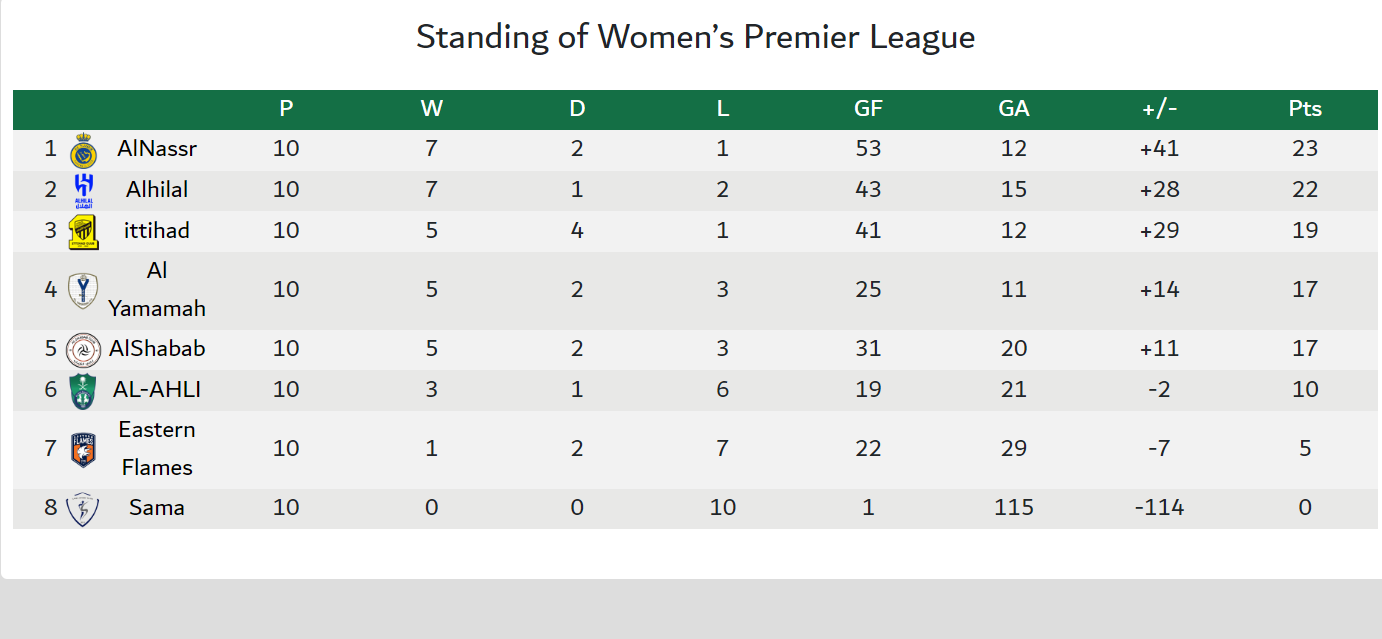
Task: Select the Sama team name
Action: [x=157, y=508]
